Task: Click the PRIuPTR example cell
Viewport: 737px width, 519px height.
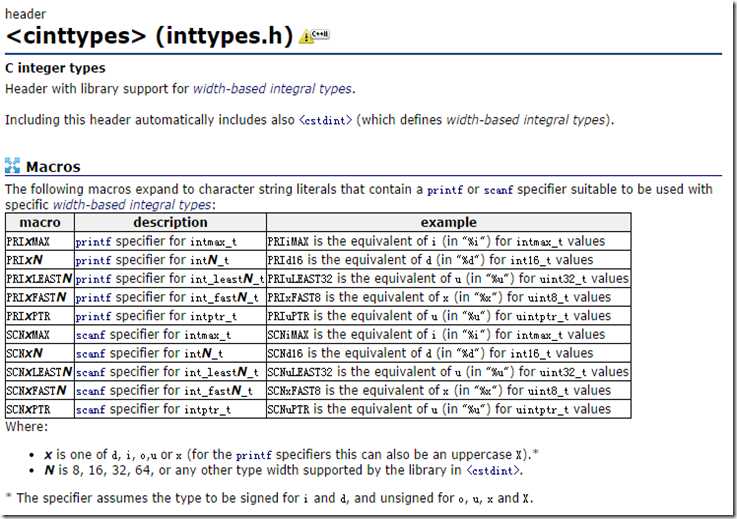Action: tap(448, 316)
